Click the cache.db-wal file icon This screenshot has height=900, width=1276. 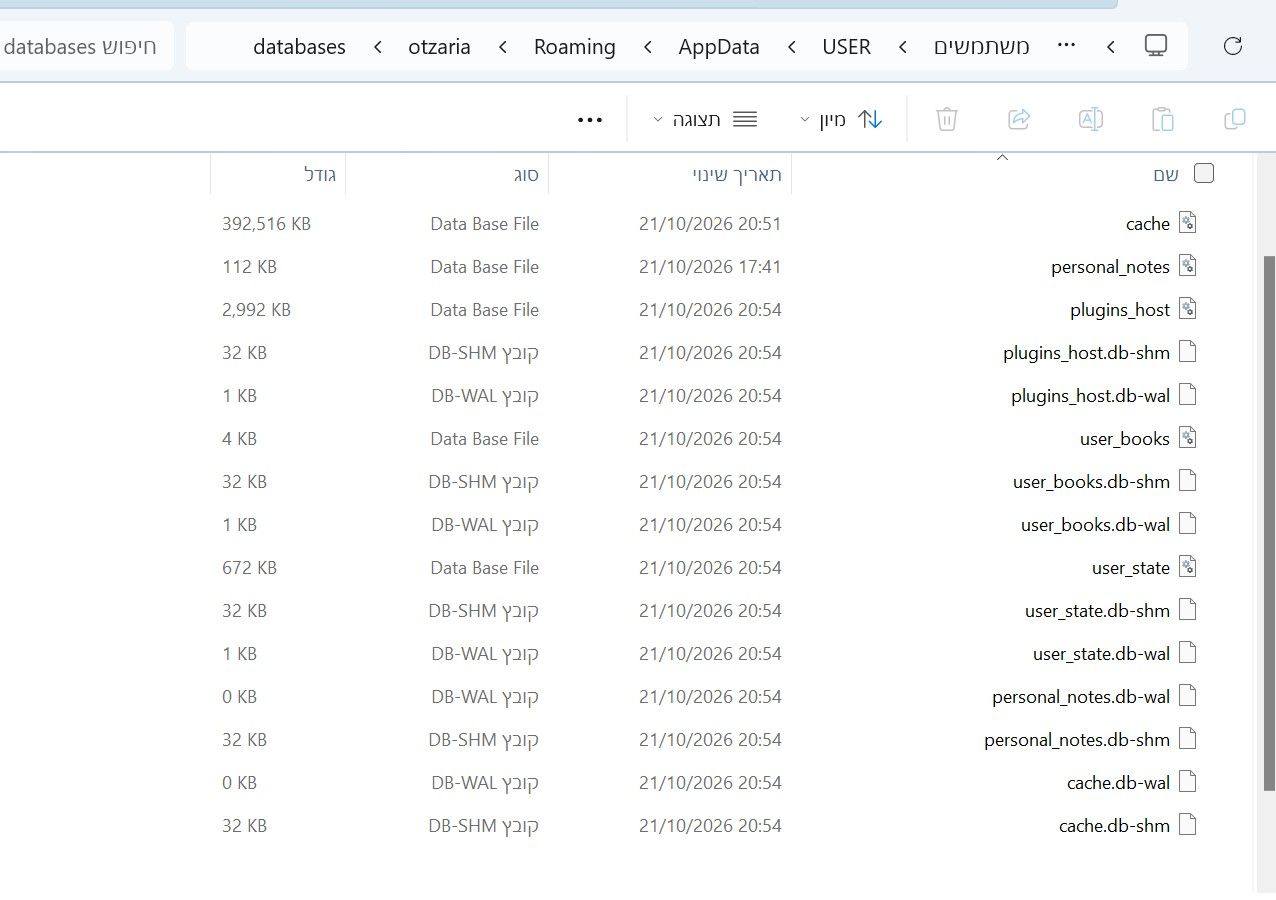point(1188,782)
